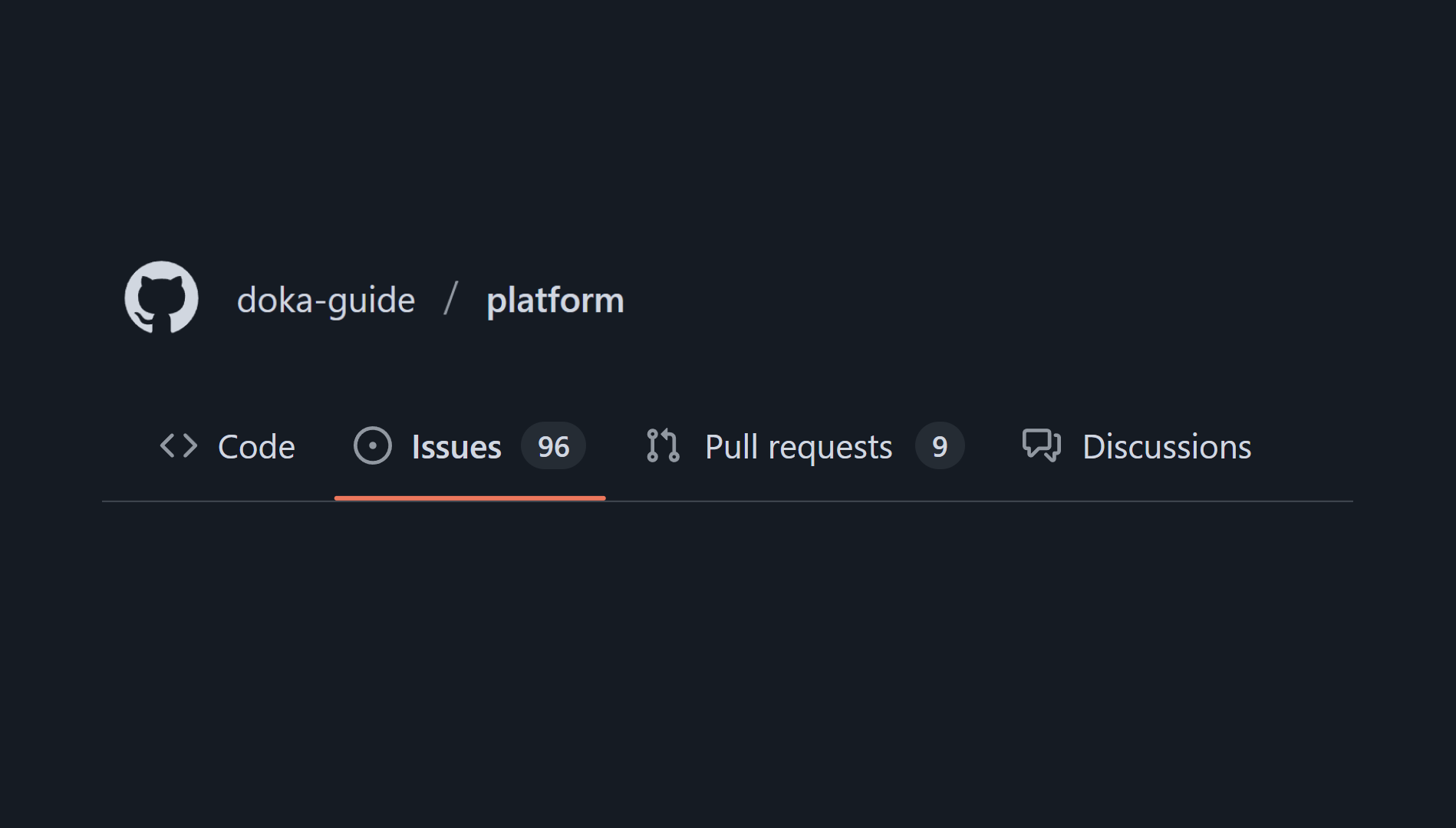Click the orange underline beneath Issues

469,498
